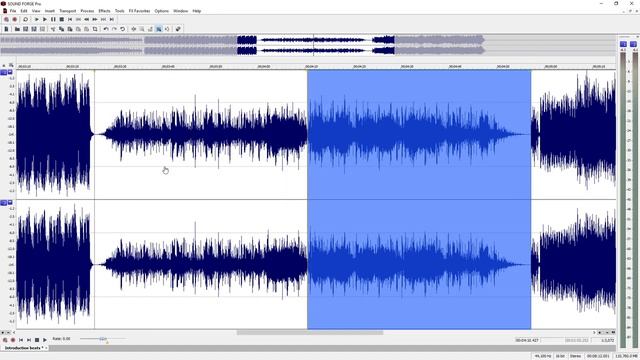Close the Introduction beats tab
Screen dimensions: 640x360
coord(46,348)
